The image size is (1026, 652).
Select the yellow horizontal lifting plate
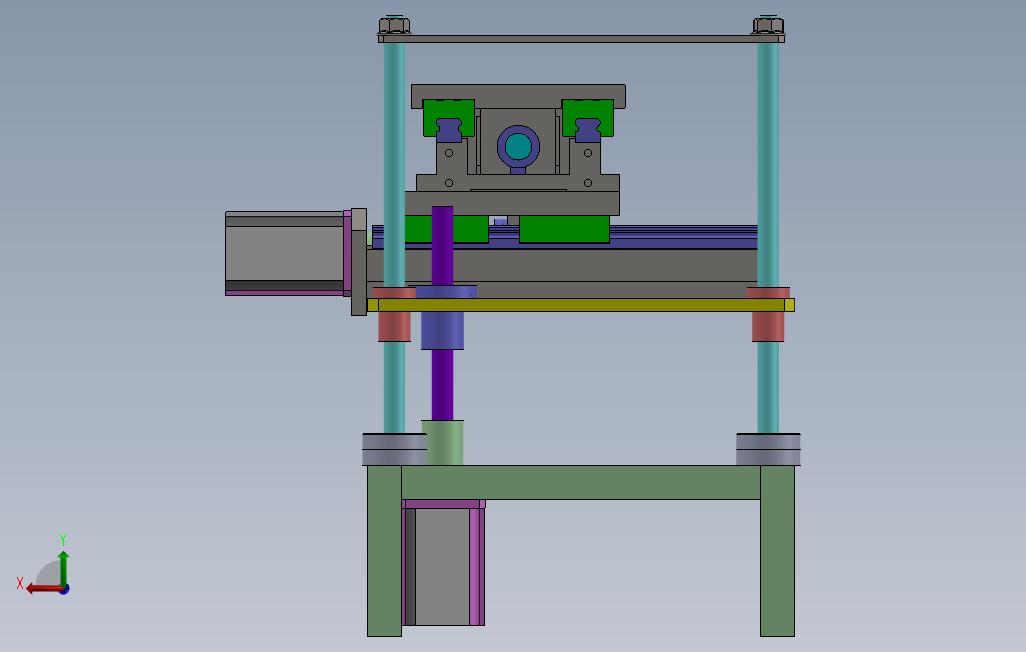coord(581,305)
